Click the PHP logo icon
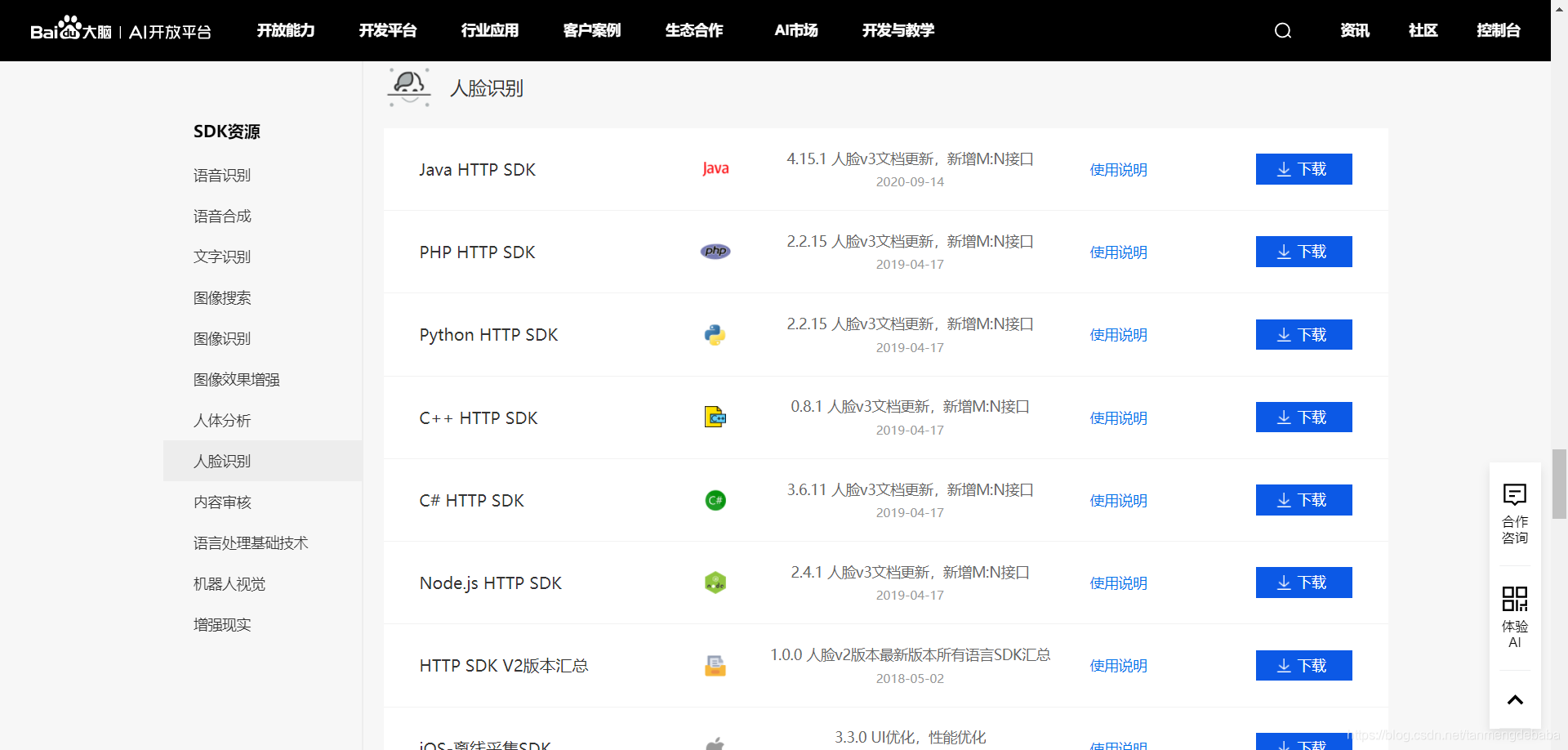The image size is (1568, 750). click(715, 252)
